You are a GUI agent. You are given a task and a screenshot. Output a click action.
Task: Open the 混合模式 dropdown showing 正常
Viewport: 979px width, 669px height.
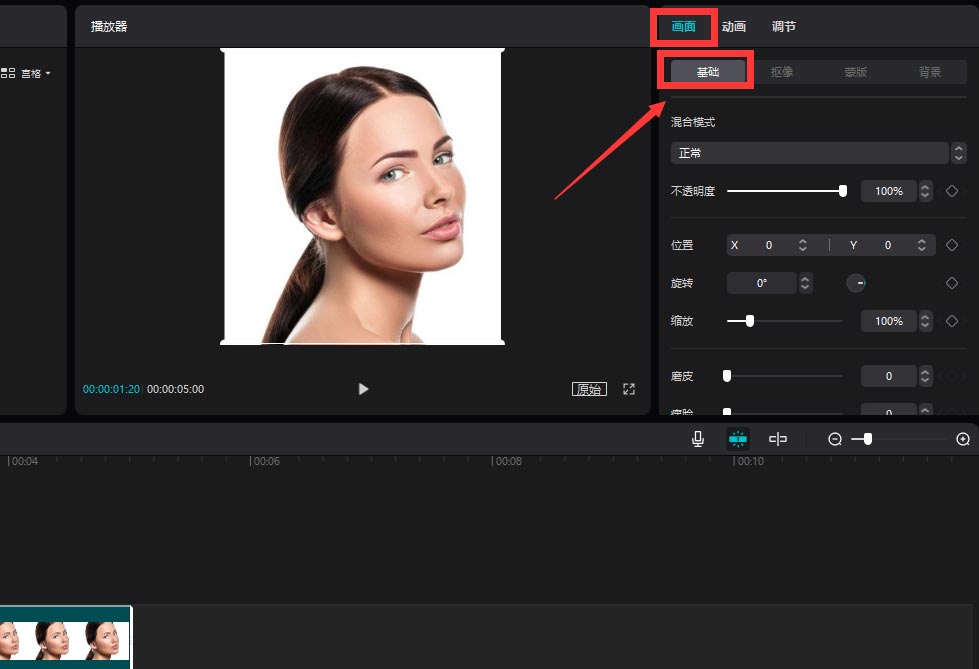click(810, 152)
